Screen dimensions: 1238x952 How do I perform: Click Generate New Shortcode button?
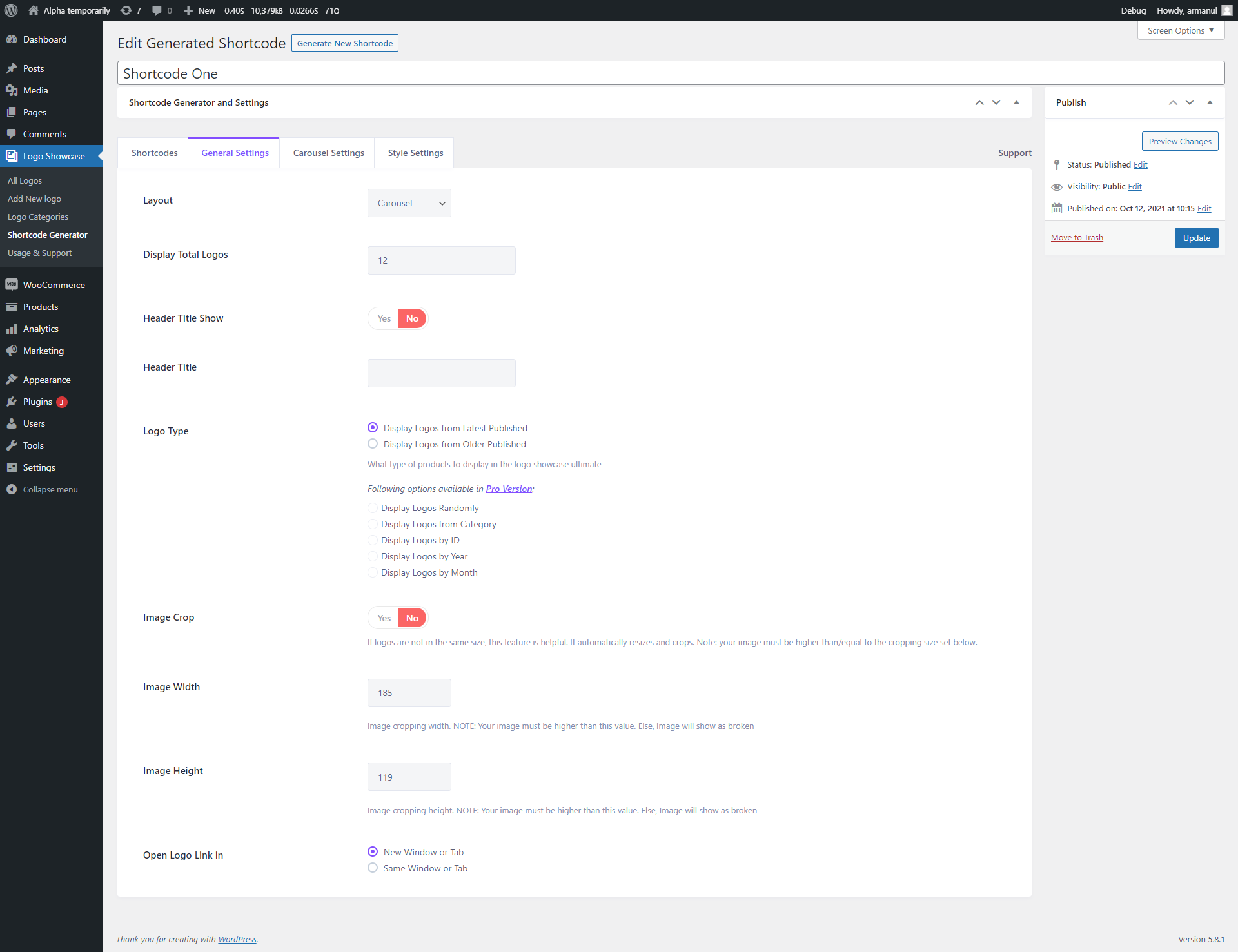pyautogui.click(x=345, y=43)
